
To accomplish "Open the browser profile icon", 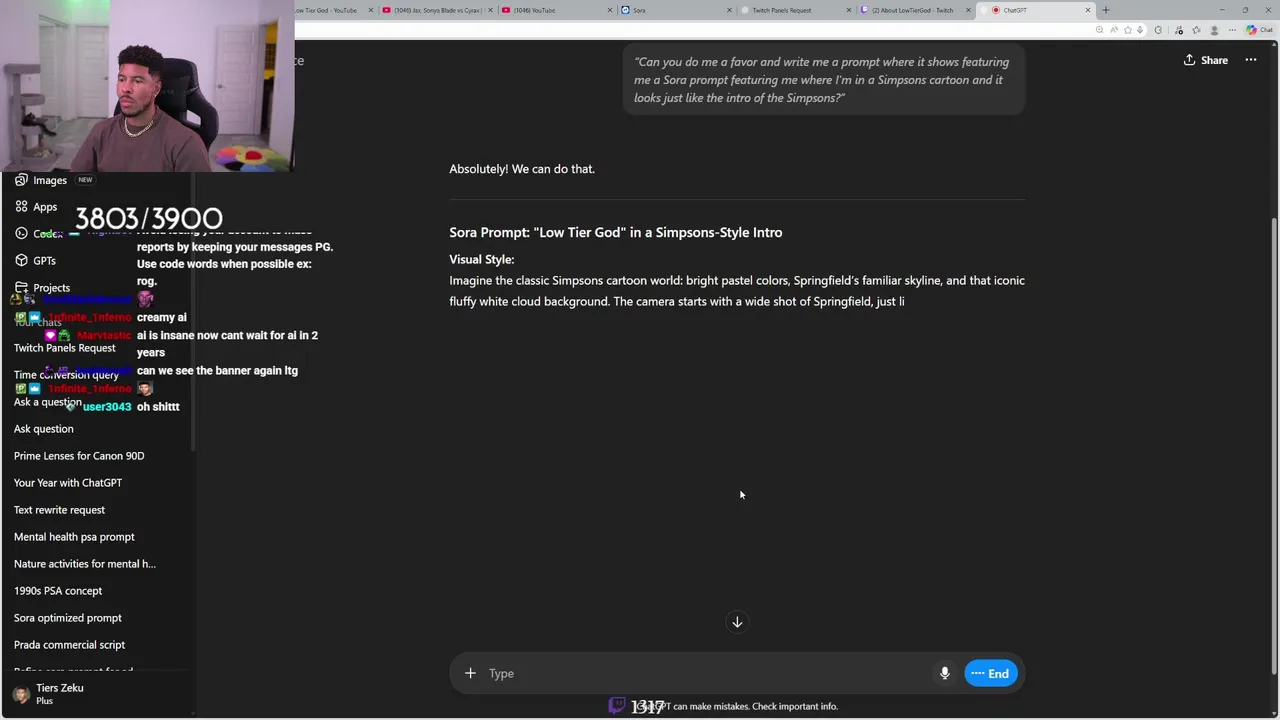I will coord(1214,30).
